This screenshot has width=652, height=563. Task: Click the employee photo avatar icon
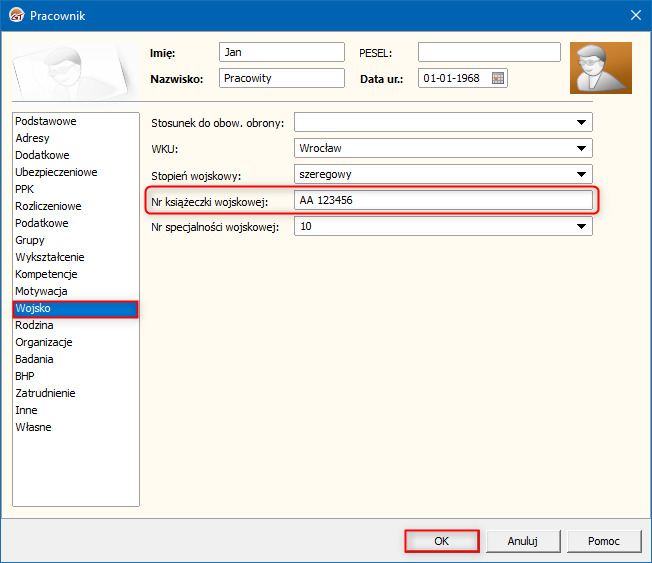[600, 68]
